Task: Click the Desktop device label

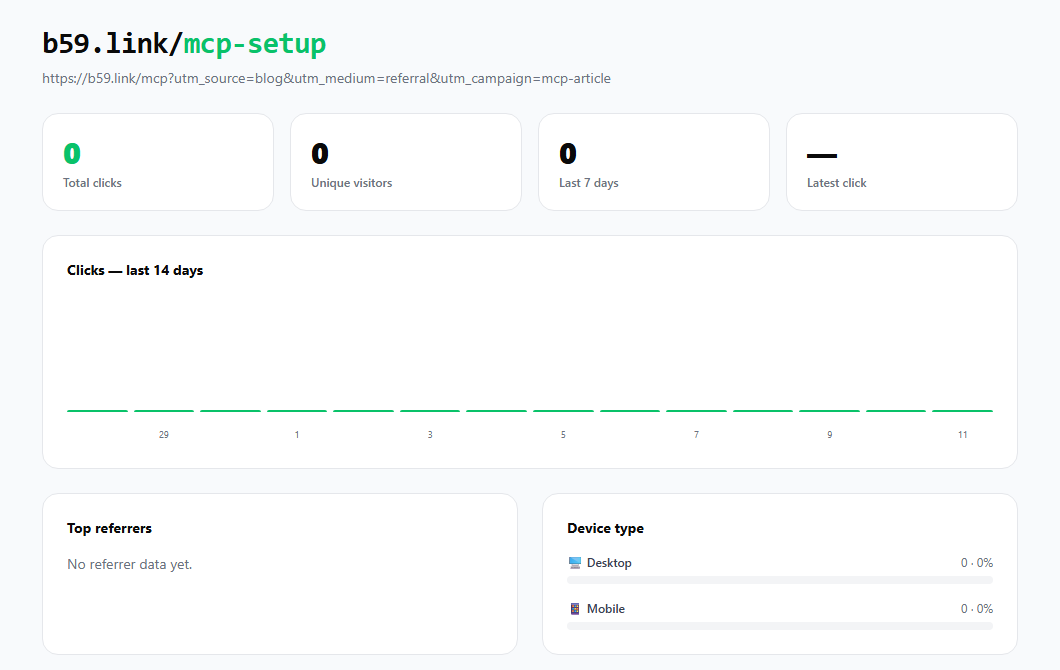Action: pyautogui.click(x=609, y=563)
